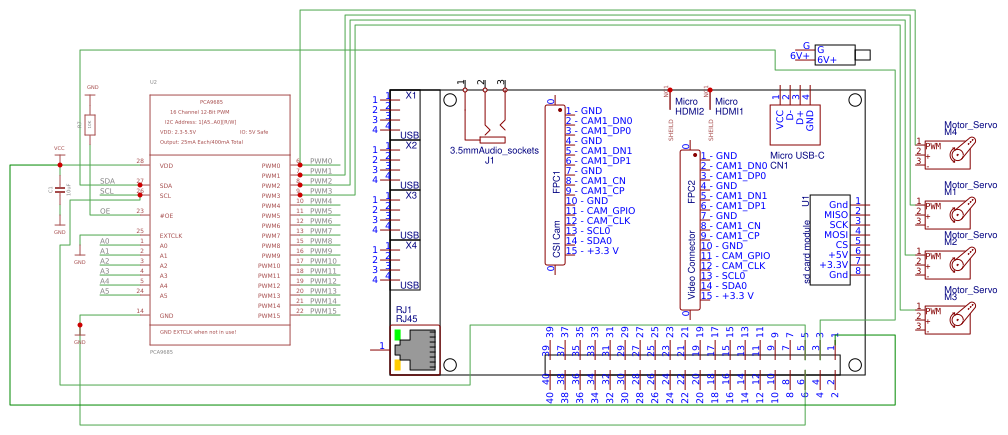
Task: Select the X1 USB port block
Action: coord(403,114)
